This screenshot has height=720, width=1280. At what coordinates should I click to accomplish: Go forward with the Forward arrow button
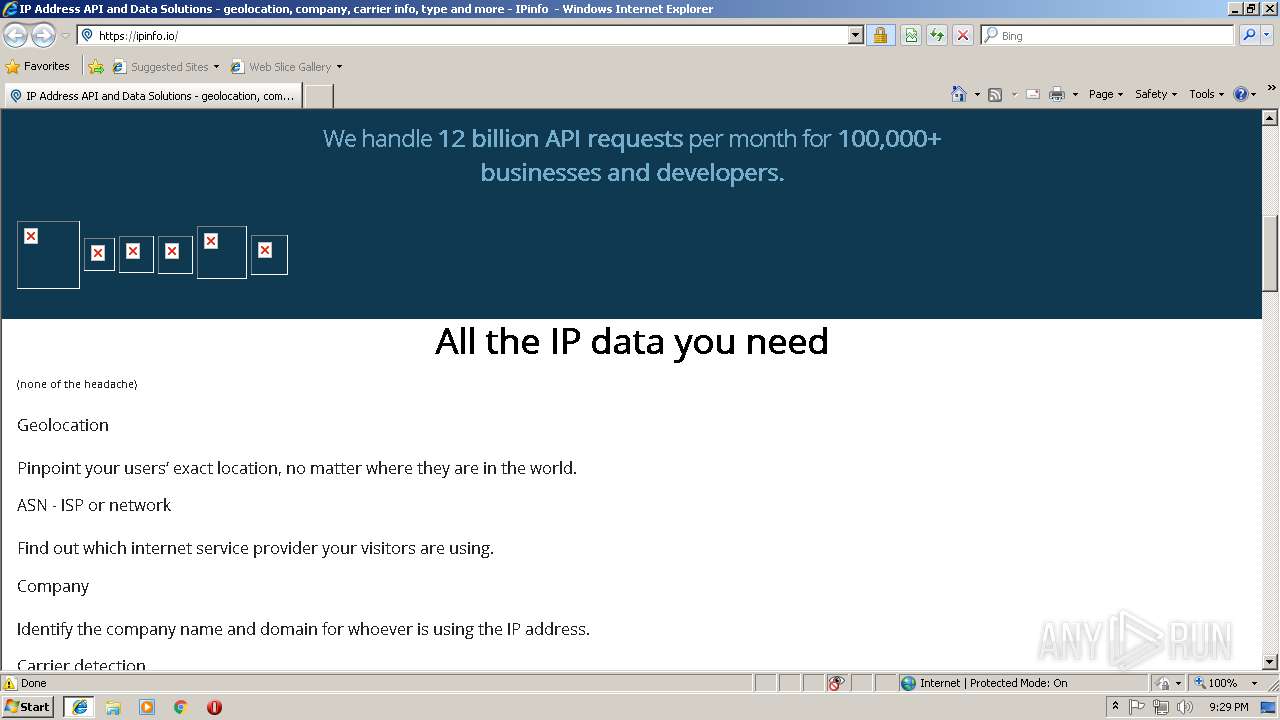tap(43, 36)
